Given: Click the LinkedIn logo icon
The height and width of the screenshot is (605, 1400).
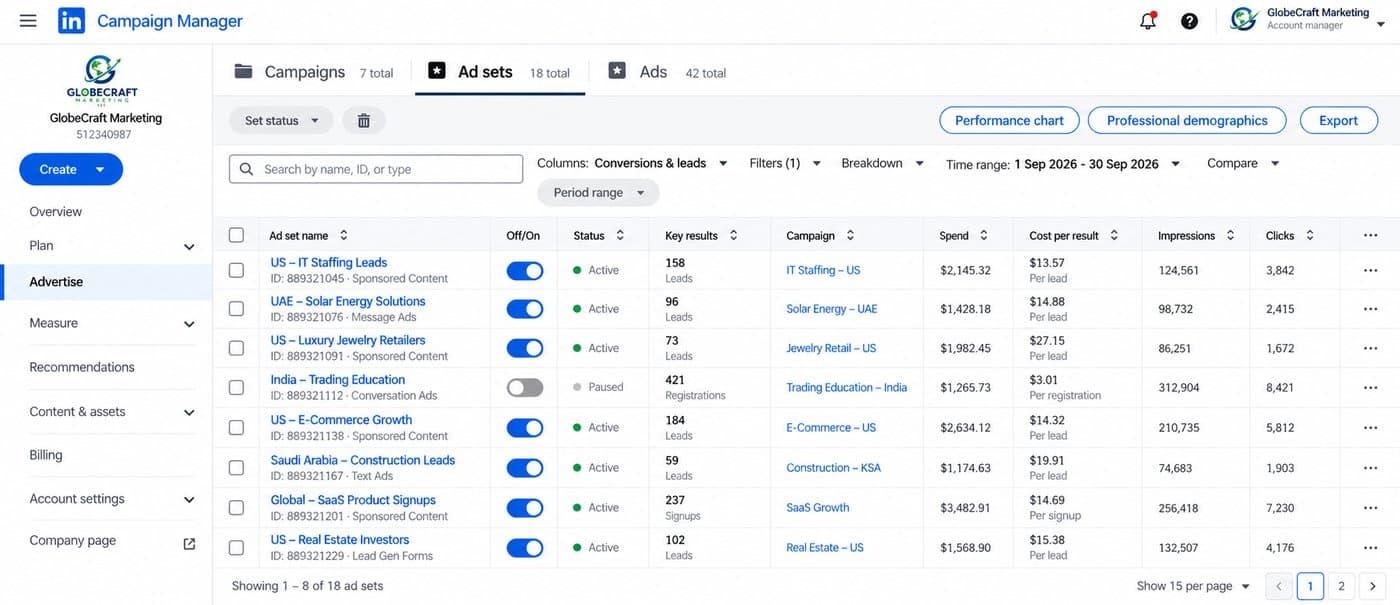Looking at the screenshot, I should 71,20.
